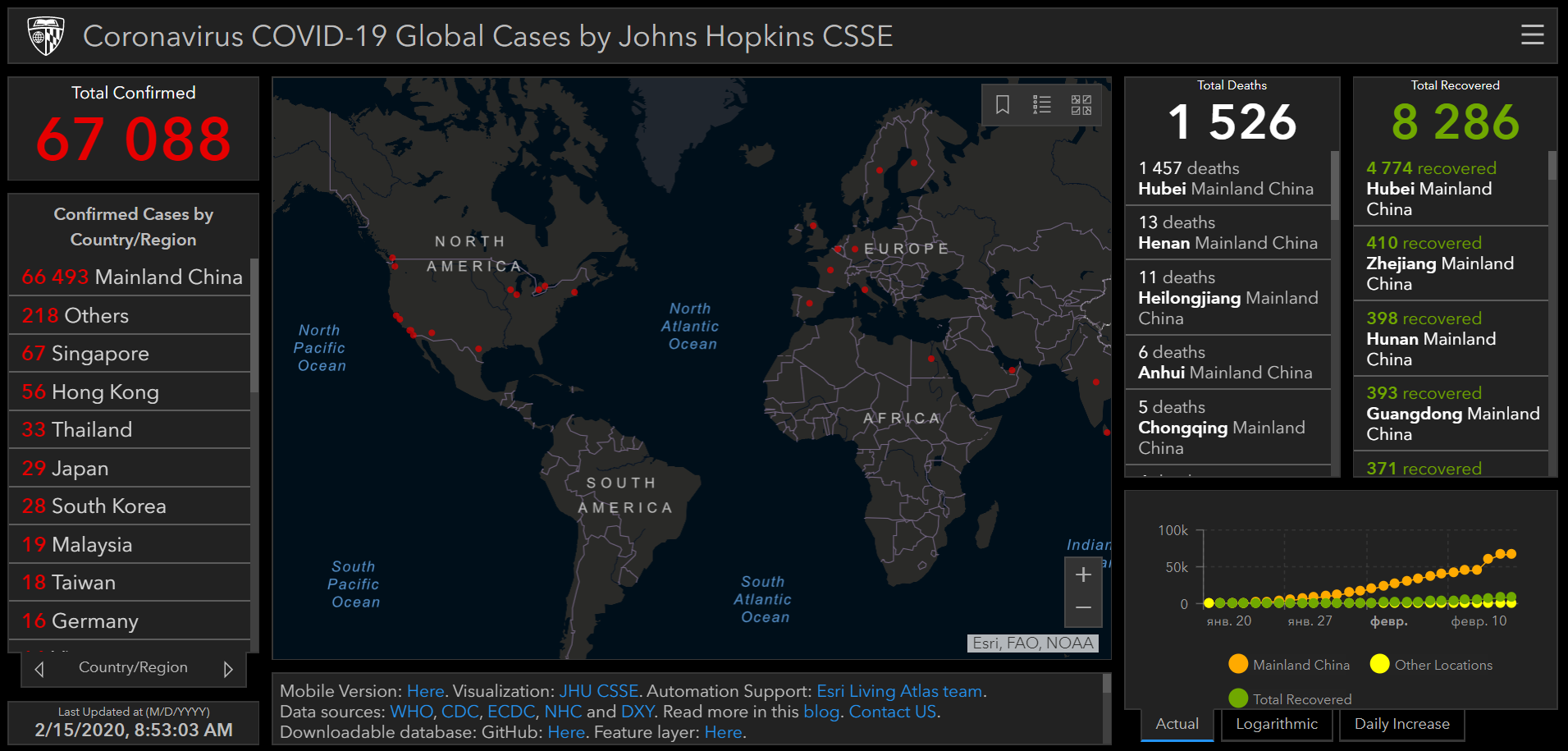Select Germany in the country list

(x=130, y=621)
